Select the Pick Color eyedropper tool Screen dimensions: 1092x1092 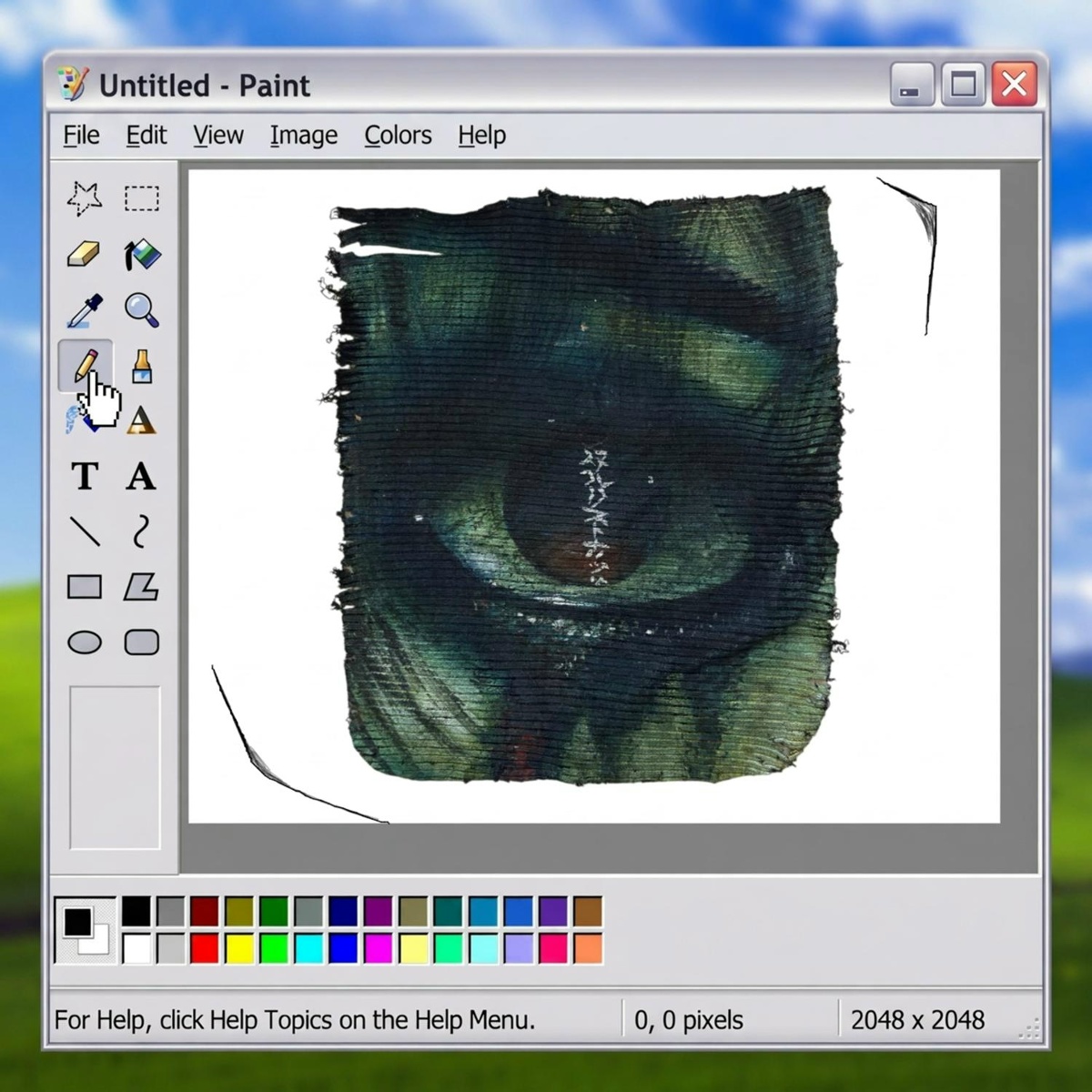pyautogui.click(x=85, y=310)
